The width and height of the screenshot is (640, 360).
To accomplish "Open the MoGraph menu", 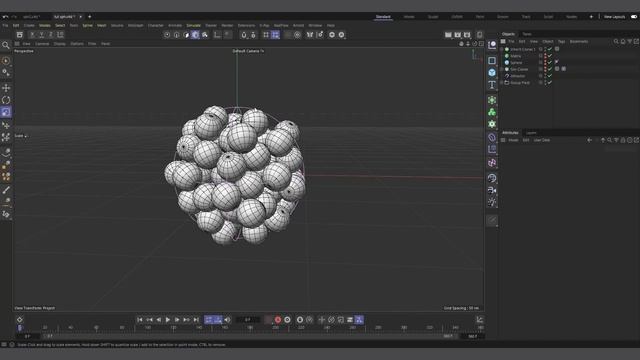I will (x=136, y=25).
